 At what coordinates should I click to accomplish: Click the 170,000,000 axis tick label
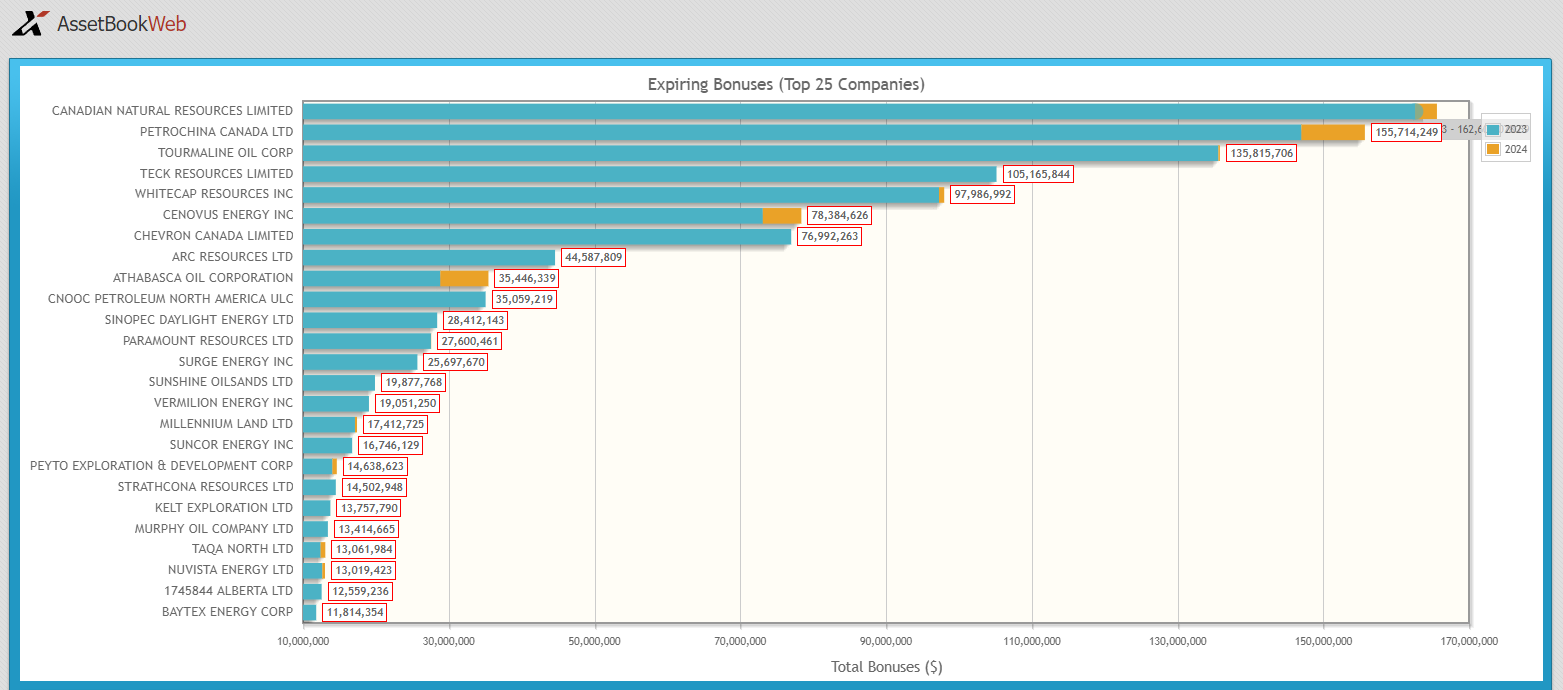1468,641
